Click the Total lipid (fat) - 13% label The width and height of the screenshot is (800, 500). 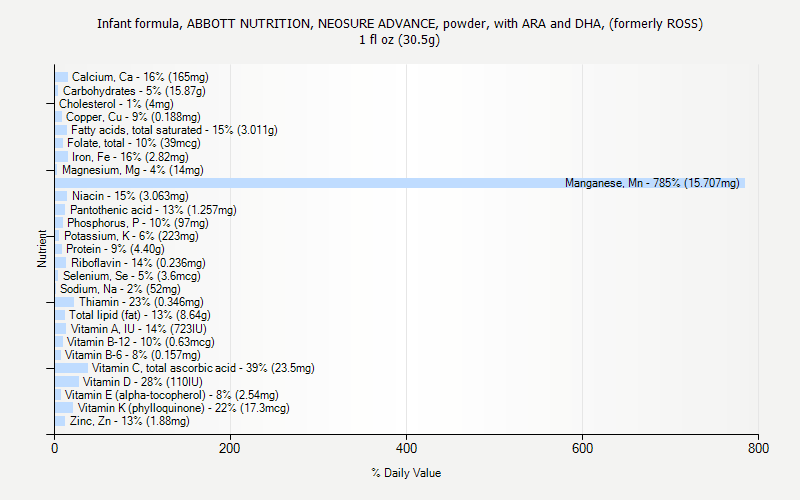[140, 315]
